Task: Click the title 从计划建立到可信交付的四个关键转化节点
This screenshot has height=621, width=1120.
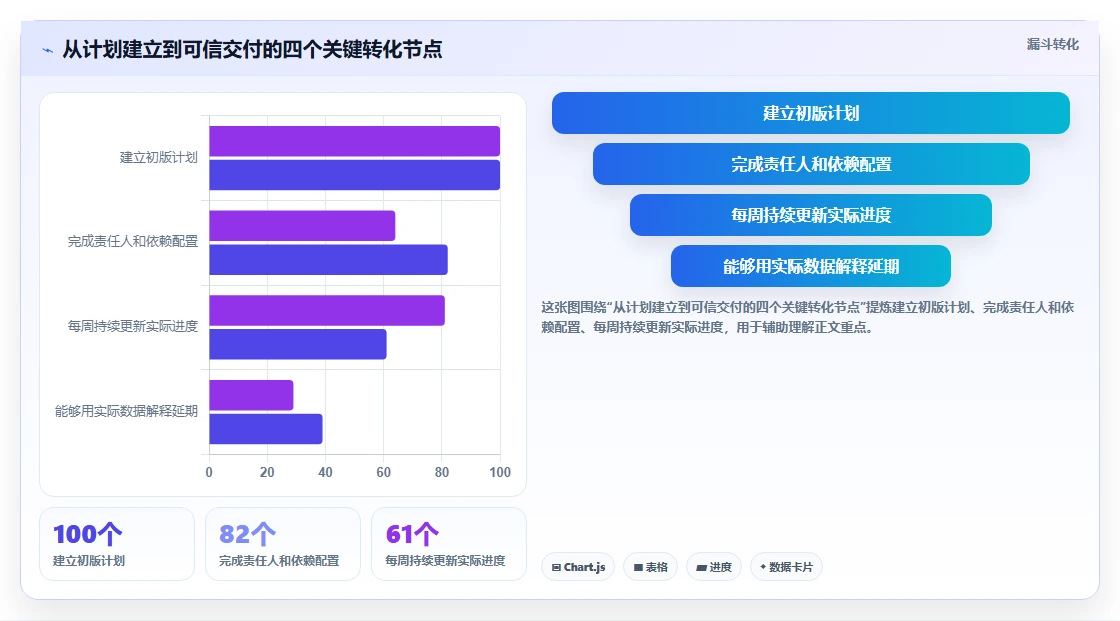Action: click(x=252, y=49)
